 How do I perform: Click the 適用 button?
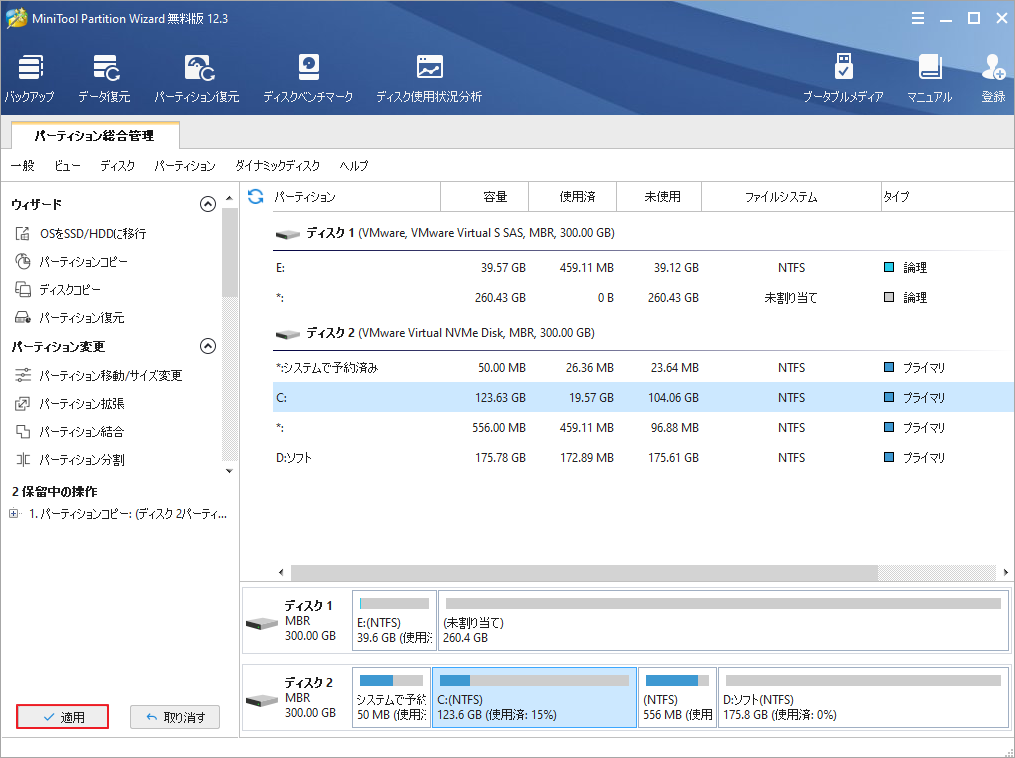click(62, 716)
